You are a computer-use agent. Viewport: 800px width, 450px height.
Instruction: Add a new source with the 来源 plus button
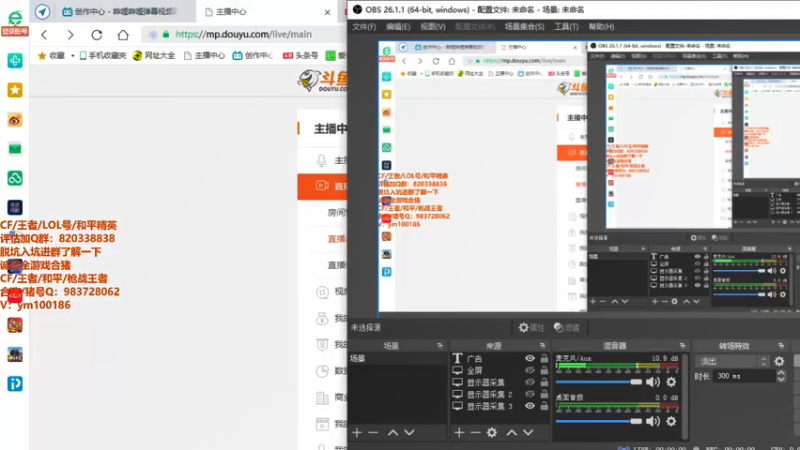click(x=459, y=433)
